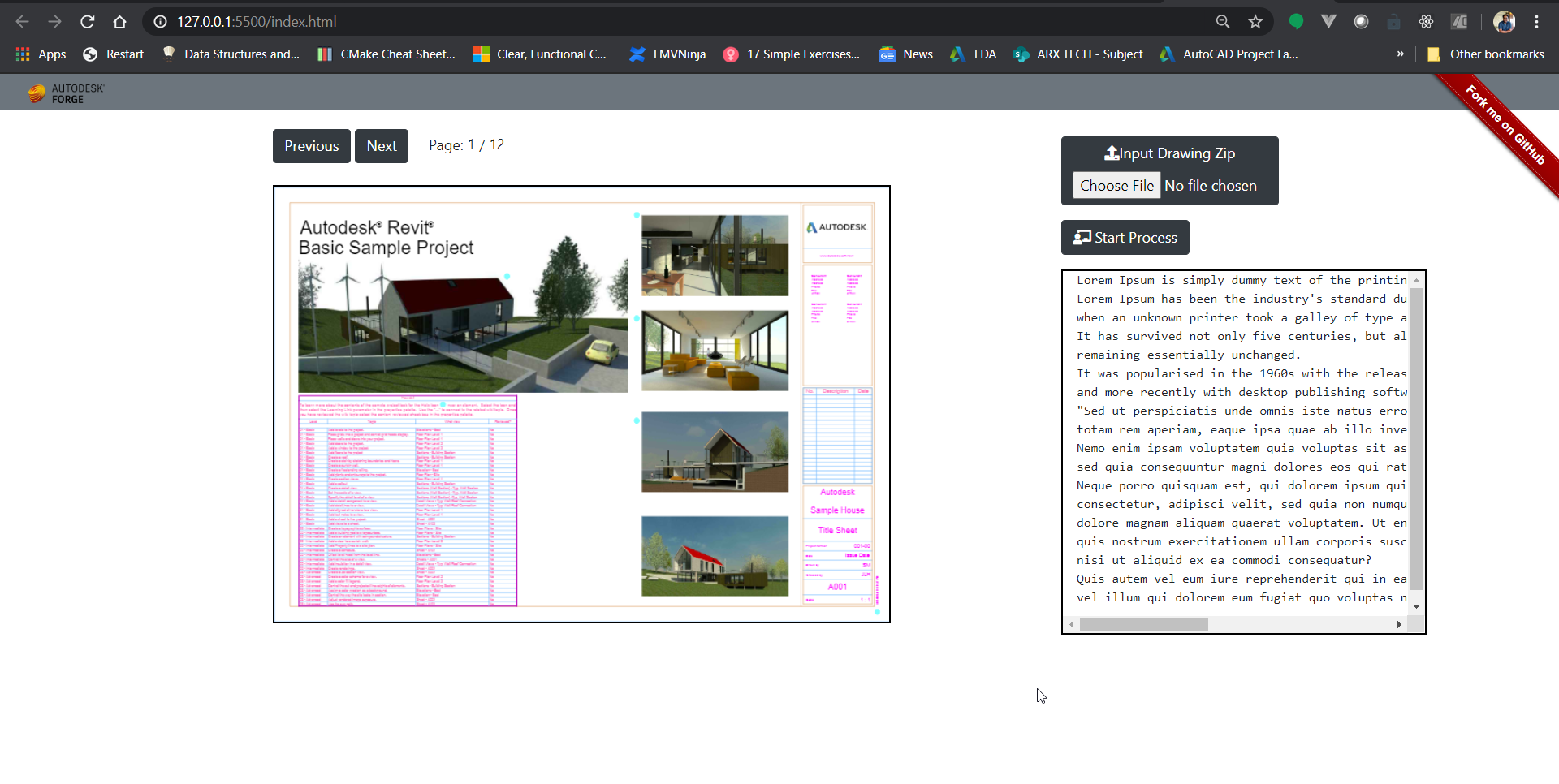
Task: Click the red-roof house rendering
Action: (x=463, y=326)
